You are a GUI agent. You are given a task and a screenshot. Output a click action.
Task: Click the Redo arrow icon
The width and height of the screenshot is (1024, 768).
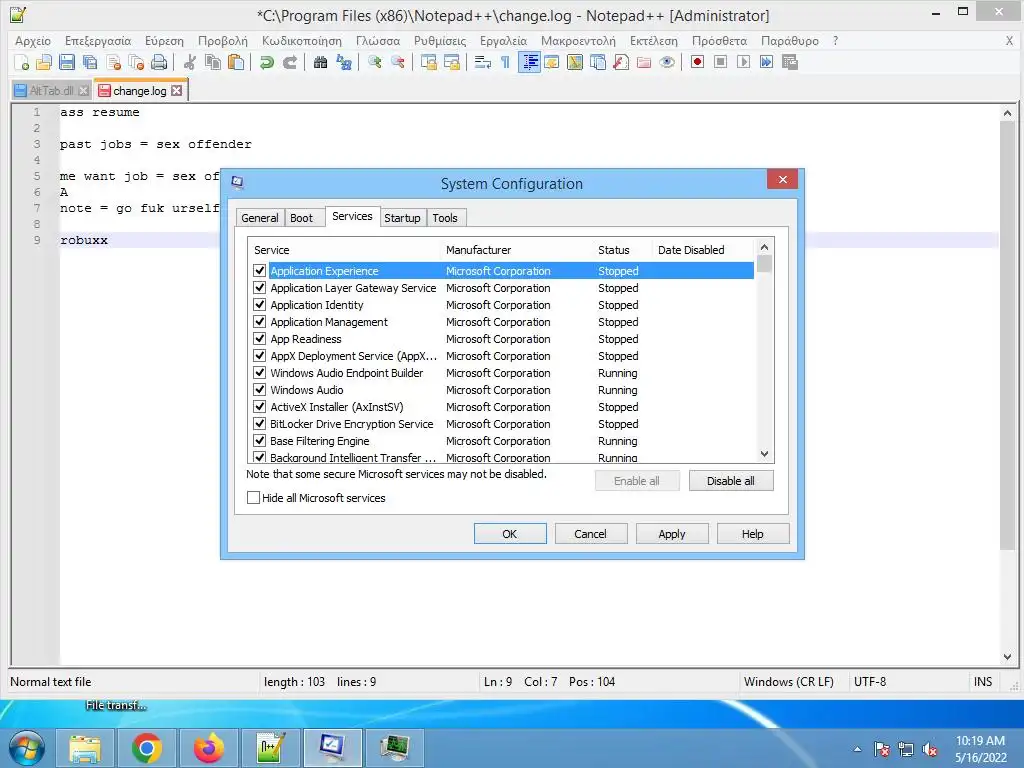(x=290, y=62)
